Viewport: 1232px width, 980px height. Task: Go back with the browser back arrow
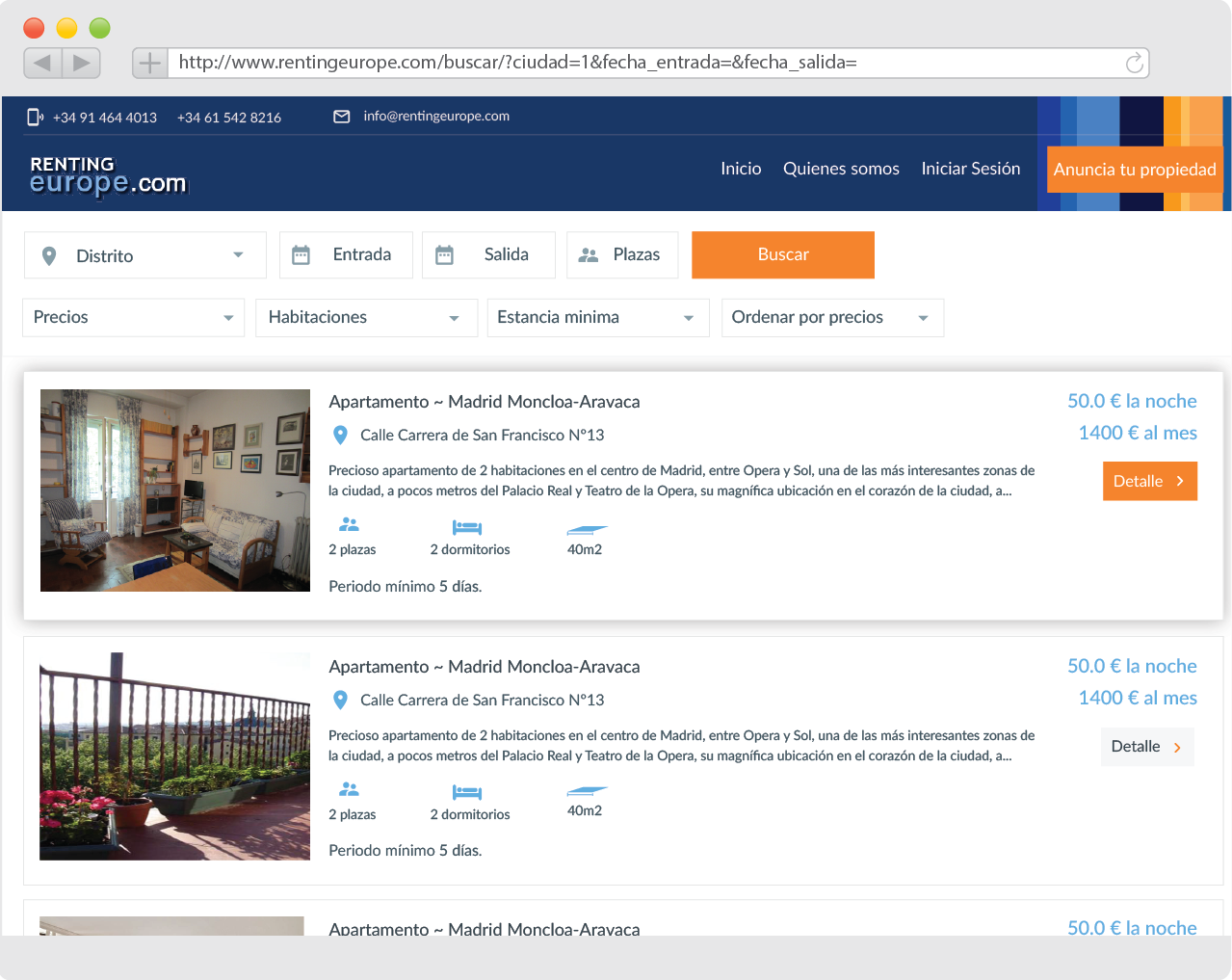(42, 64)
